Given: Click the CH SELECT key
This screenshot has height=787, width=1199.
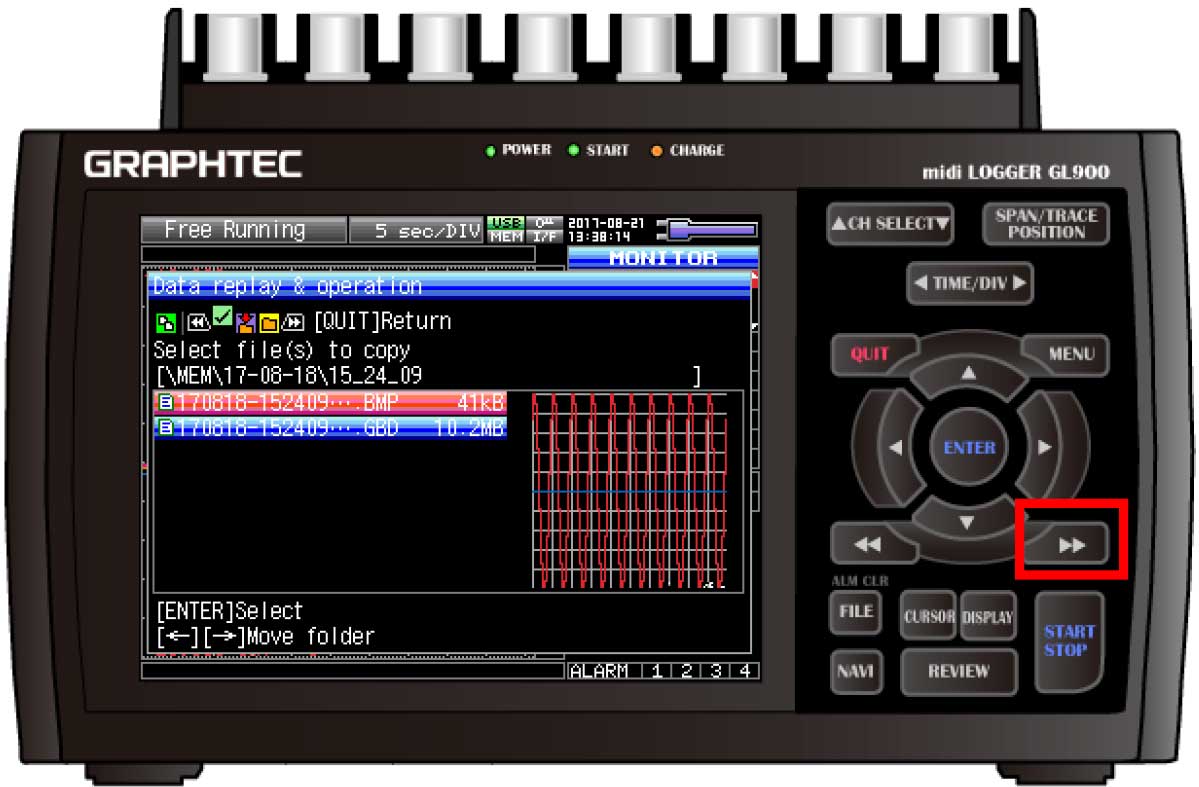Looking at the screenshot, I should [x=890, y=223].
